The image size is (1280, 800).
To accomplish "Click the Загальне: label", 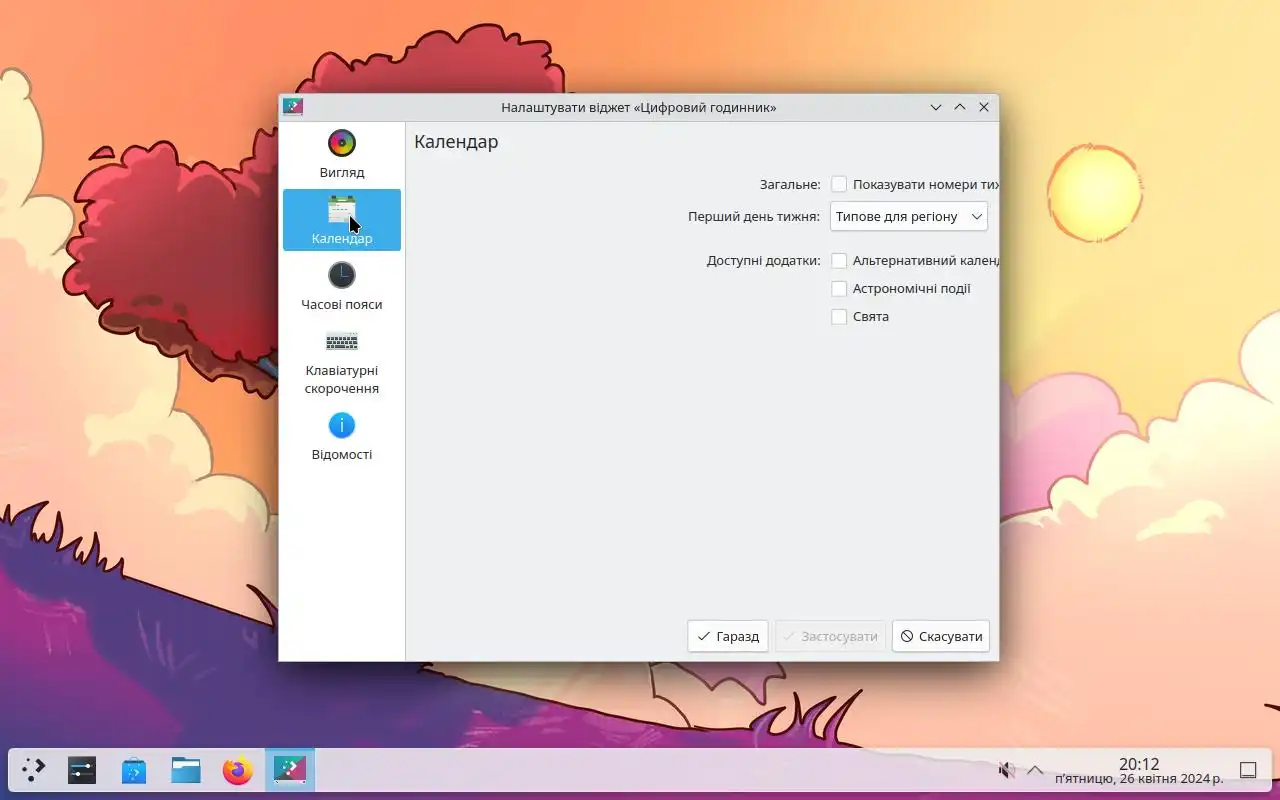I will tap(790, 184).
